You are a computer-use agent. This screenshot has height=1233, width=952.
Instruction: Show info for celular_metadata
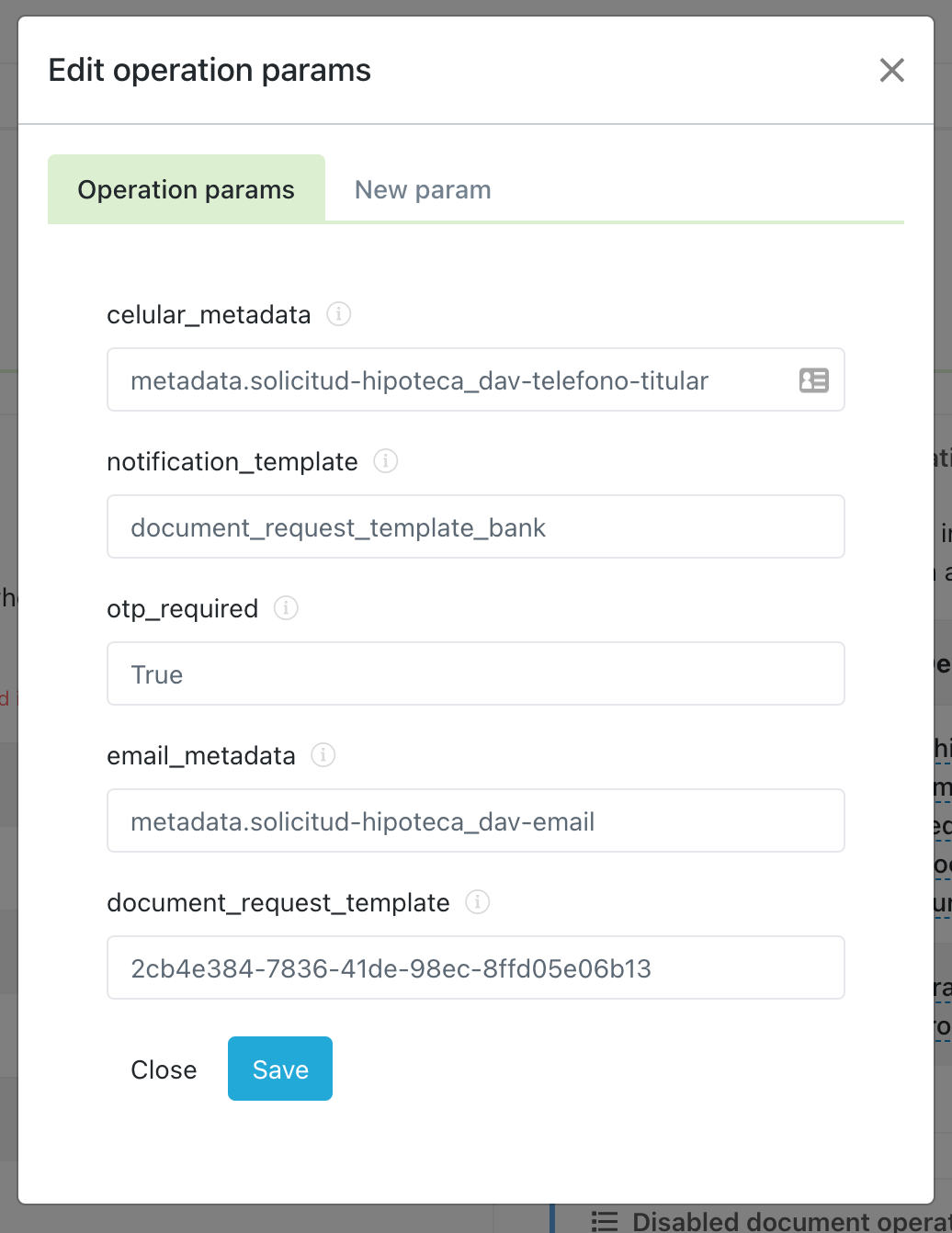pos(339,314)
